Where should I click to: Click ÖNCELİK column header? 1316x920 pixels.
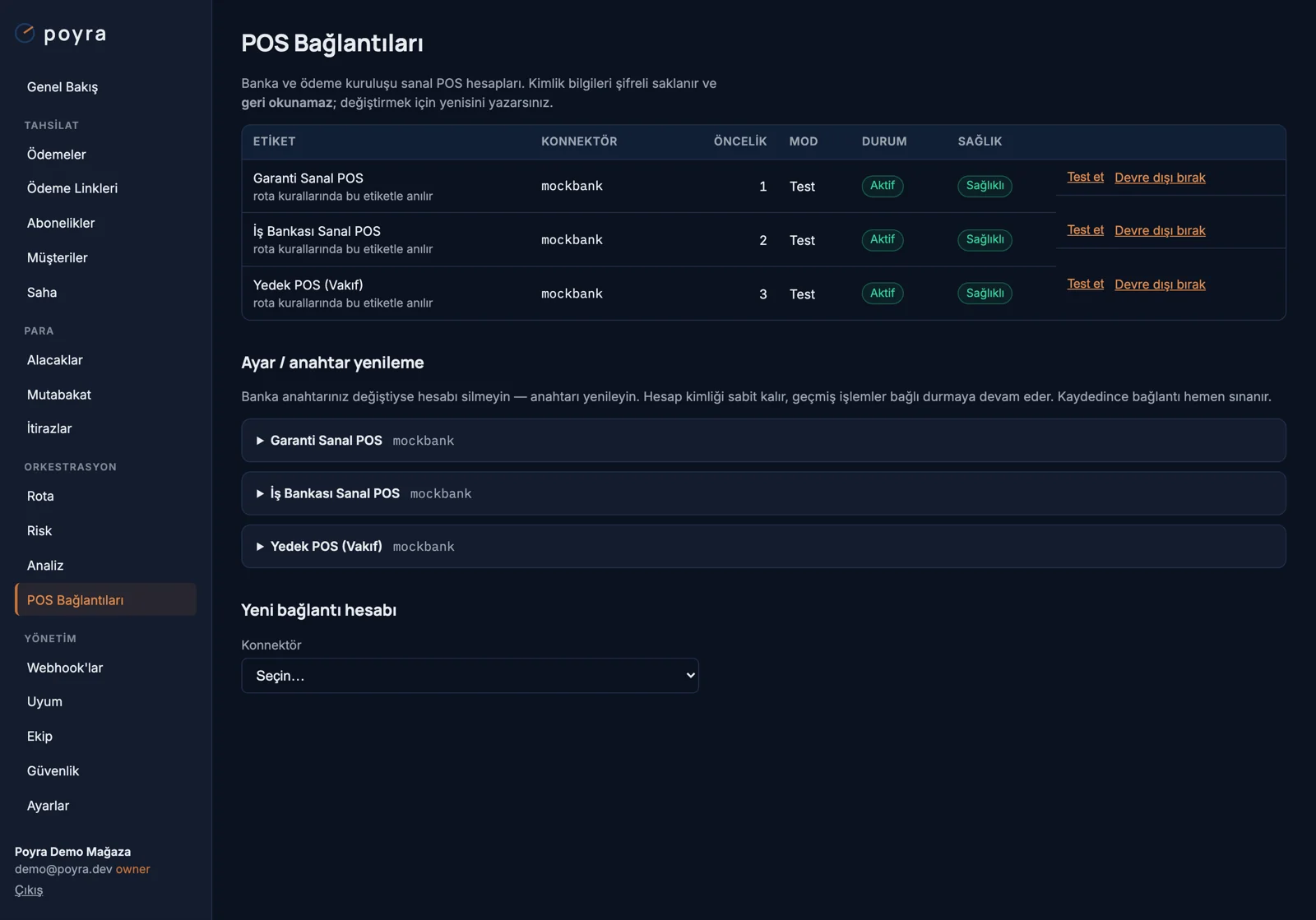(x=740, y=141)
